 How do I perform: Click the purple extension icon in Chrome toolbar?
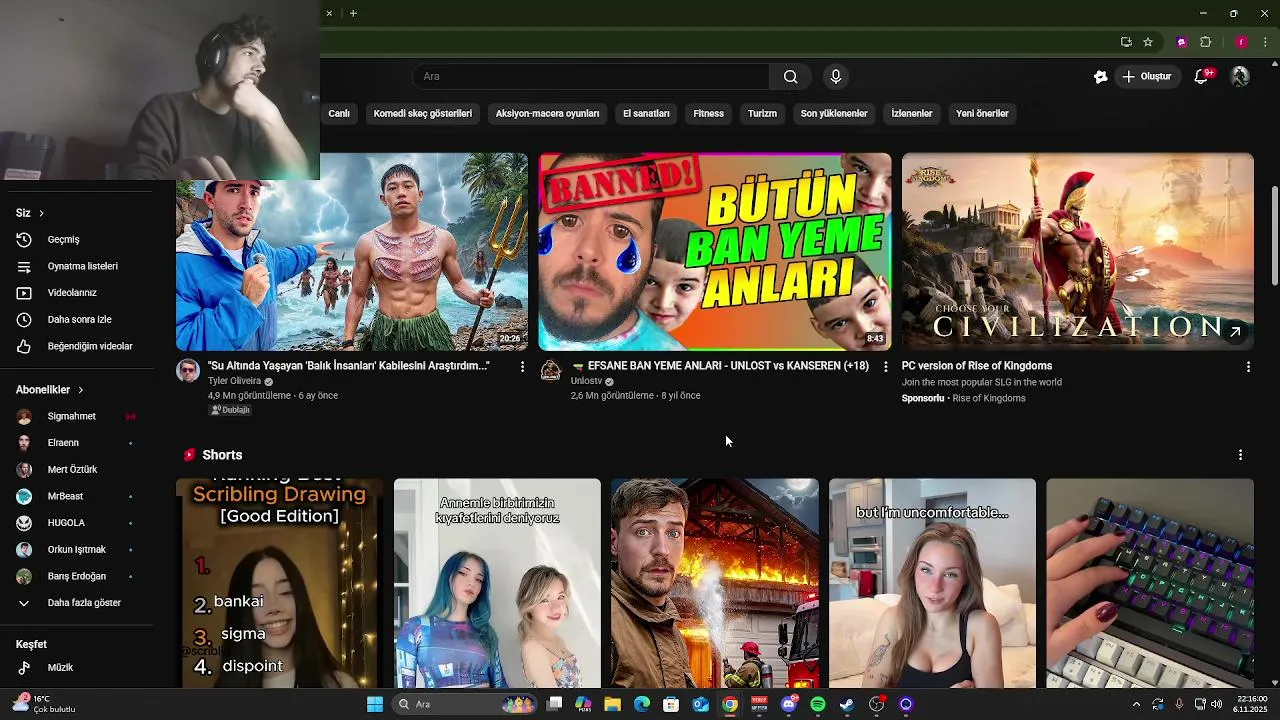[1182, 42]
